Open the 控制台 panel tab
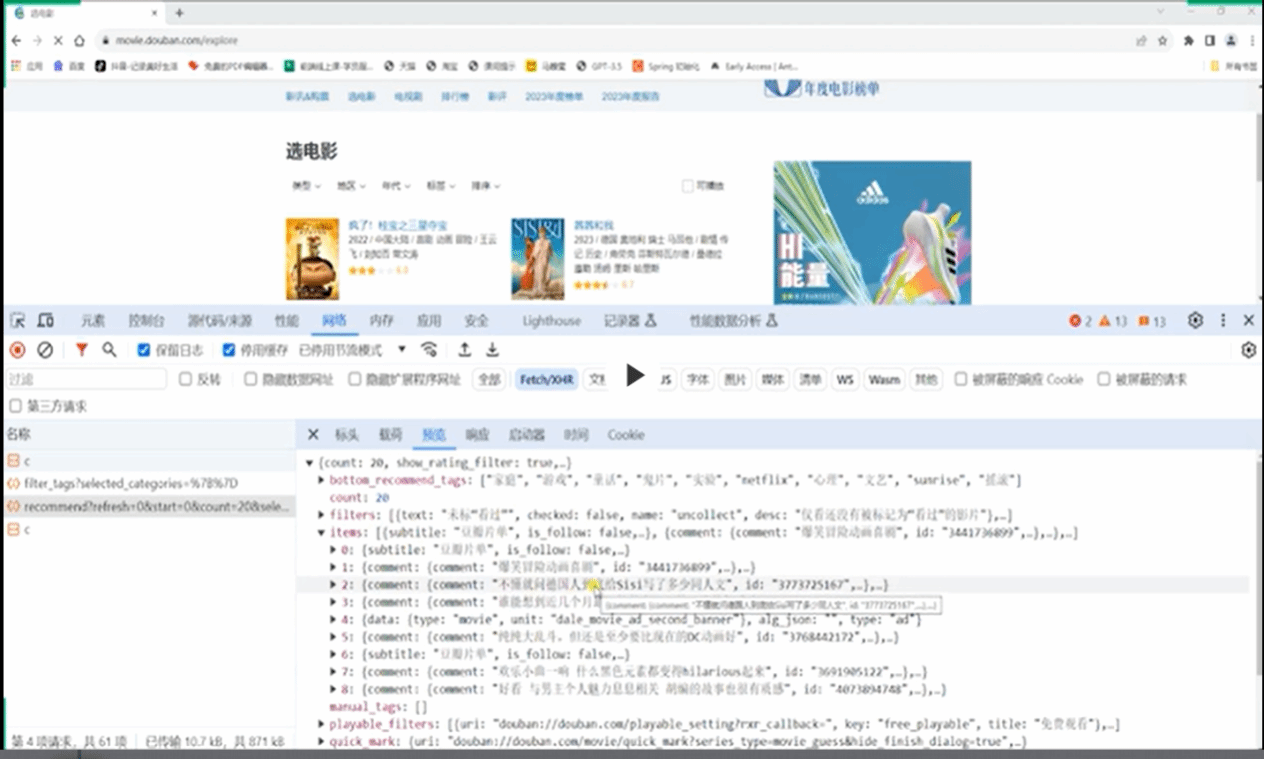The height and width of the screenshot is (759, 1264). point(146,321)
